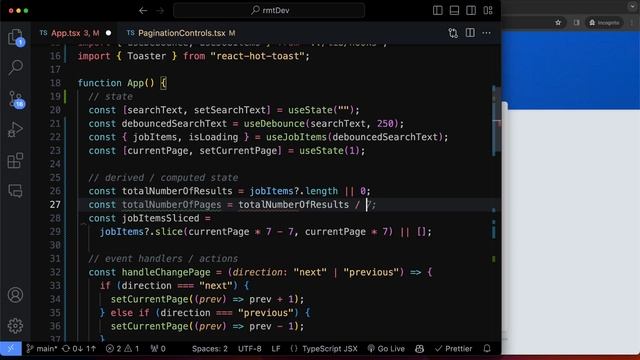The image size is (640, 360).
Task: Open changes compare icon in editor toolbar
Action: coord(453,33)
